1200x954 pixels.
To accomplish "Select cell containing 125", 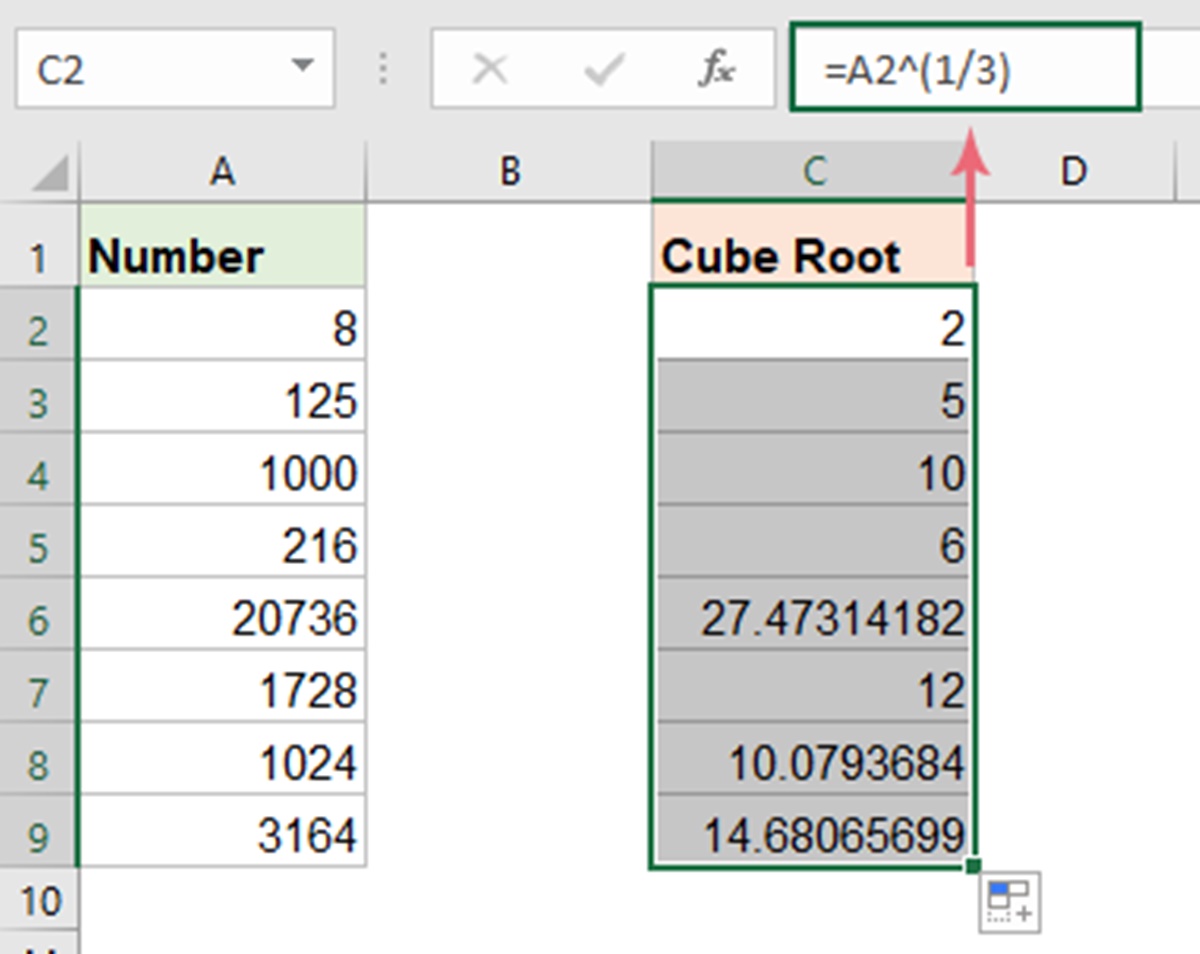I will pyautogui.click(x=223, y=397).
